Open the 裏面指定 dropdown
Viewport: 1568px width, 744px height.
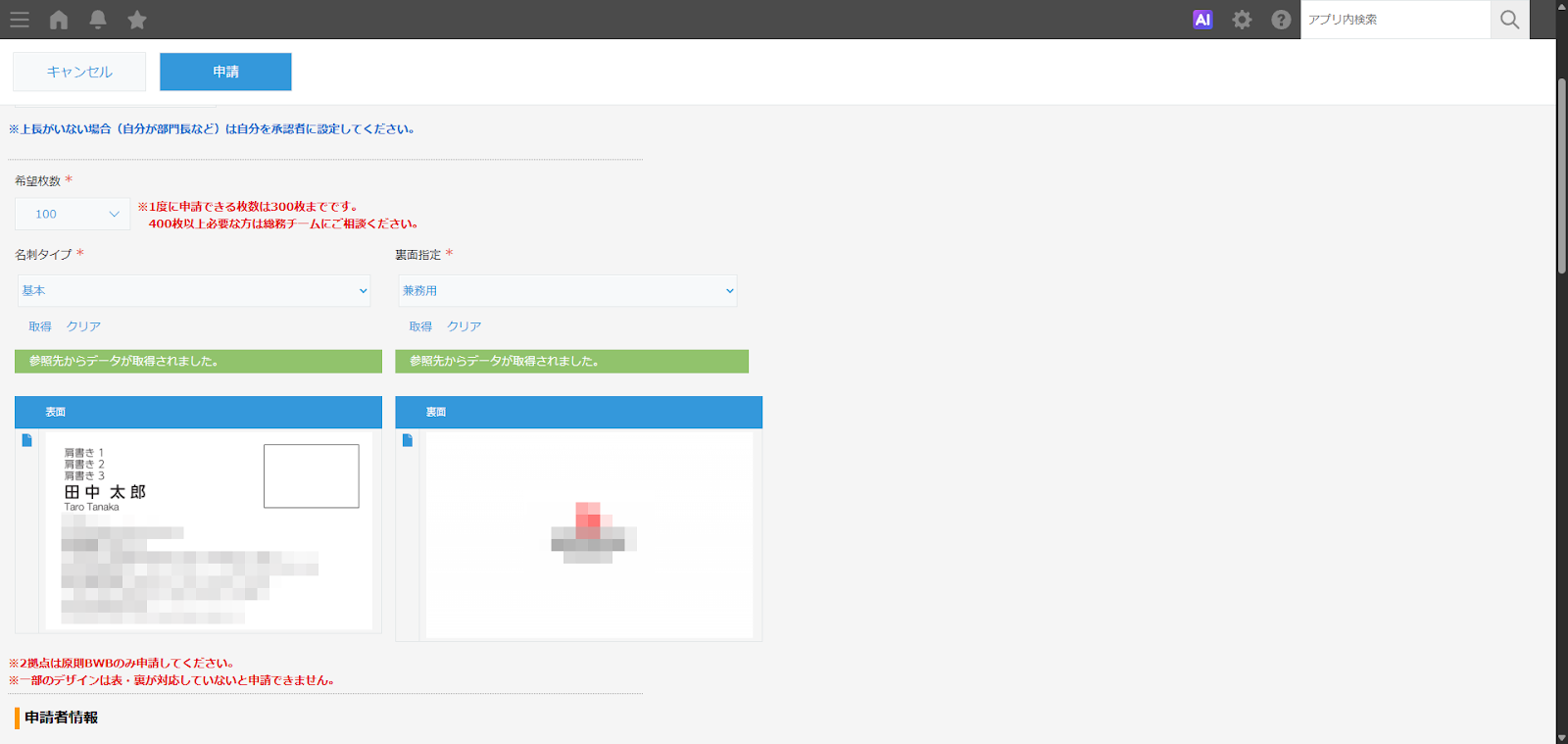pos(567,290)
